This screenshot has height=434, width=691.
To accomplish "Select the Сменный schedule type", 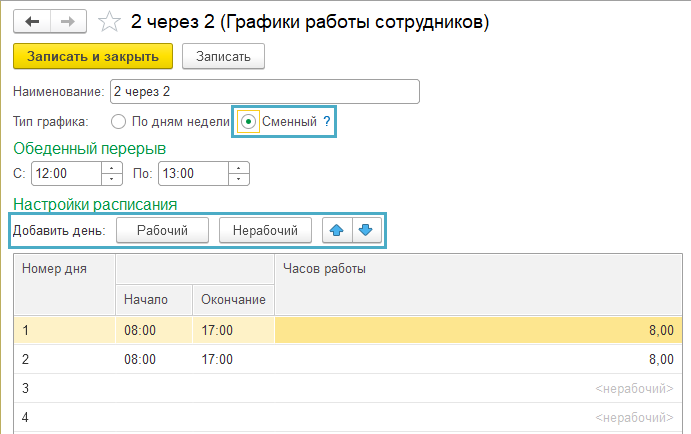I will [249, 121].
